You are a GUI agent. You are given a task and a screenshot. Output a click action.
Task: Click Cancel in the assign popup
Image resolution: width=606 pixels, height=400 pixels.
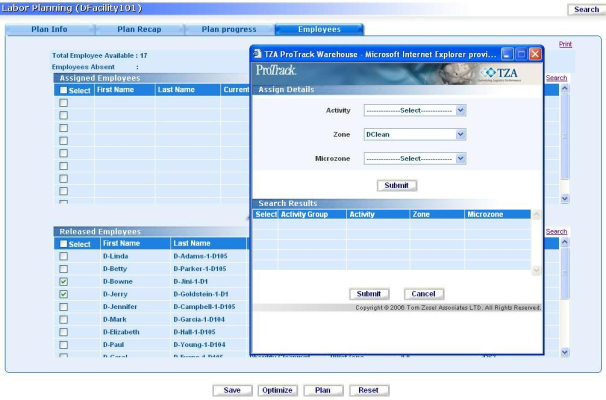pyautogui.click(x=424, y=293)
